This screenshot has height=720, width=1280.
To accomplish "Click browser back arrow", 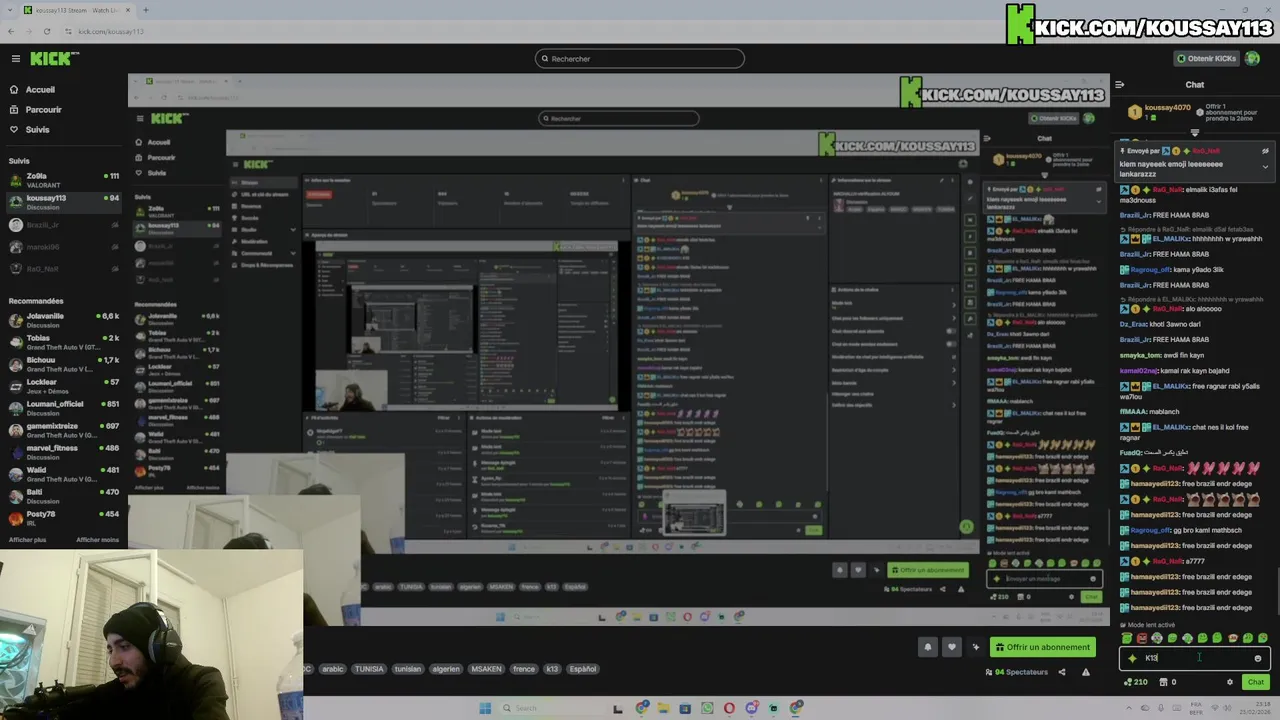I will [x=11, y=31].
